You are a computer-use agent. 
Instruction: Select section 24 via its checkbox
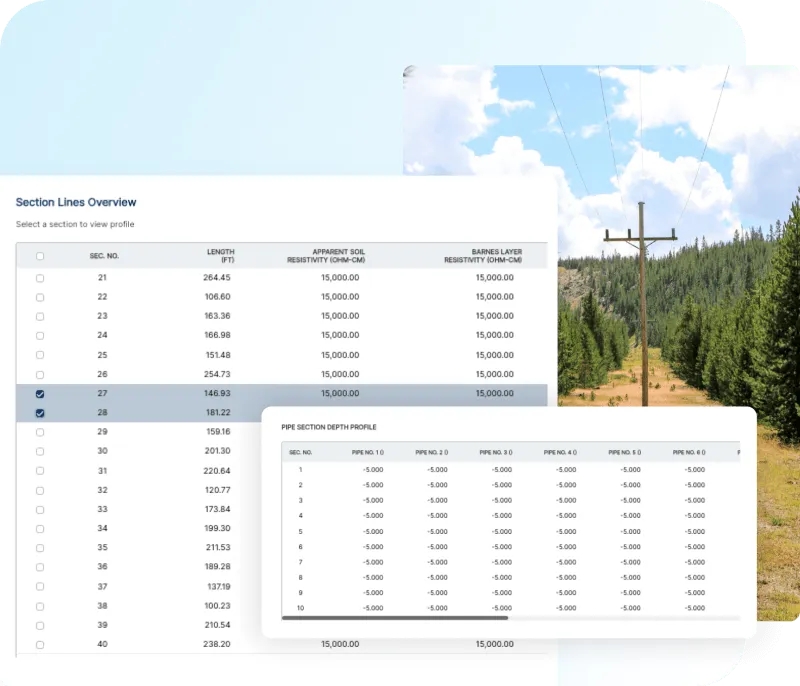(40, 336)
